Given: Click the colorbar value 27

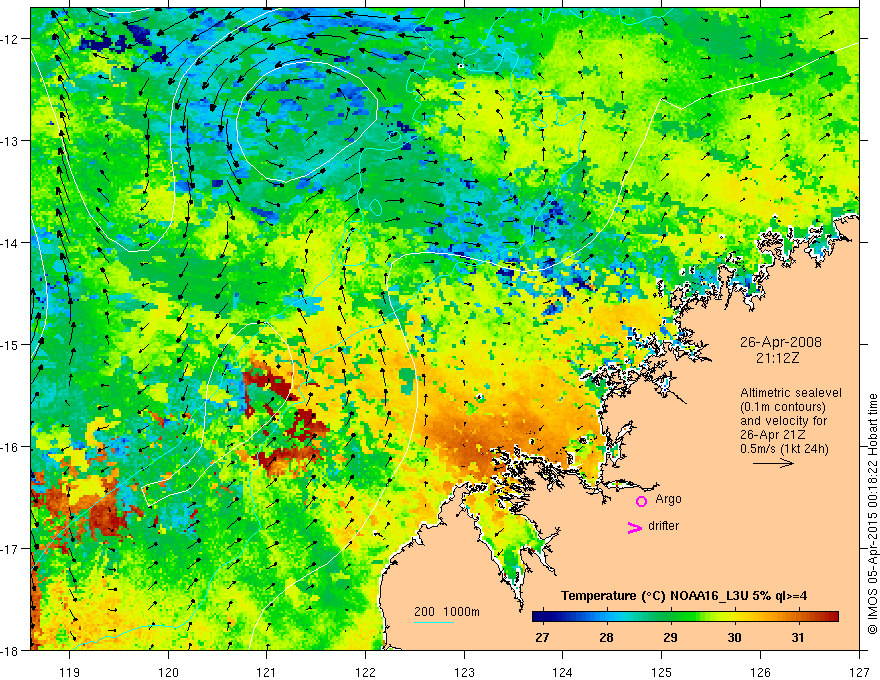Looking at the screenshot, I should click(x=542, y=637).
